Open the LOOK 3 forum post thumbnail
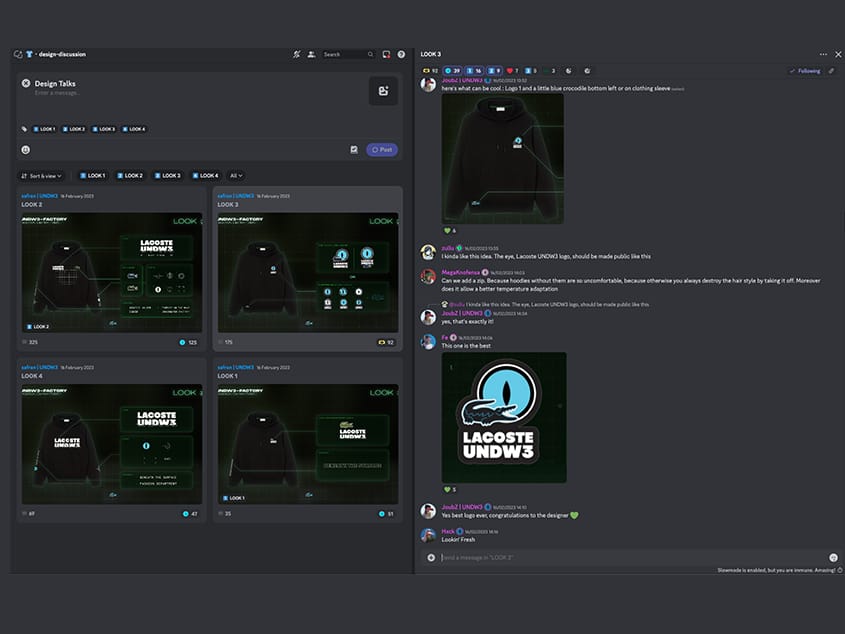845x634 pixels. click(x=308, y=273)
